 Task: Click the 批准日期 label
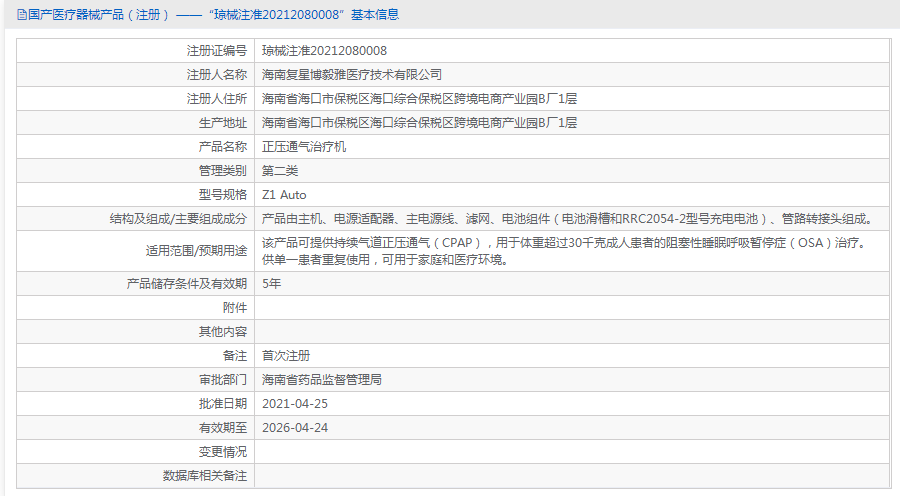point(223,405)
